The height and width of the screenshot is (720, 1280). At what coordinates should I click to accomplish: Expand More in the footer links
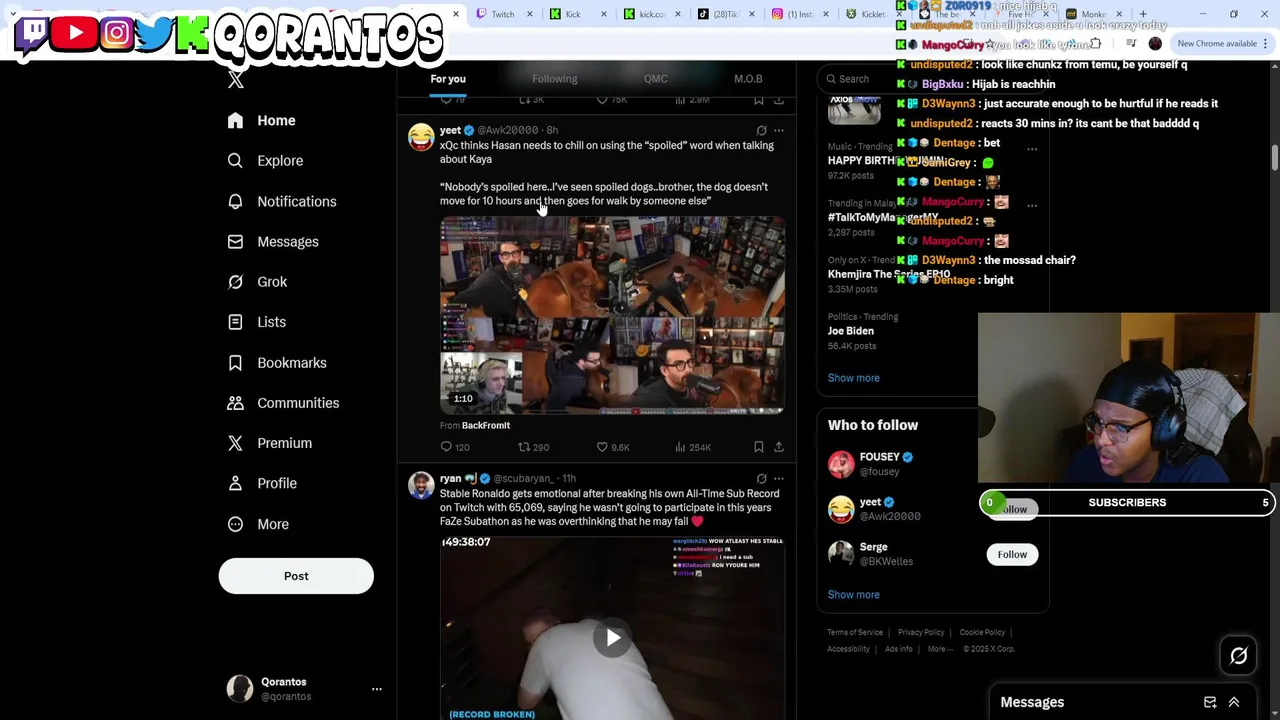(939, 649)
